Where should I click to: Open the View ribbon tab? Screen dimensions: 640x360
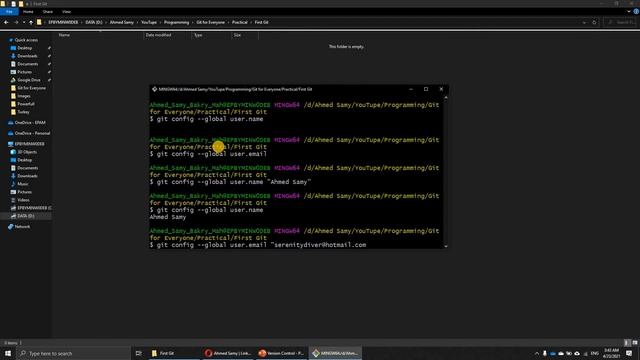point(67,12)
